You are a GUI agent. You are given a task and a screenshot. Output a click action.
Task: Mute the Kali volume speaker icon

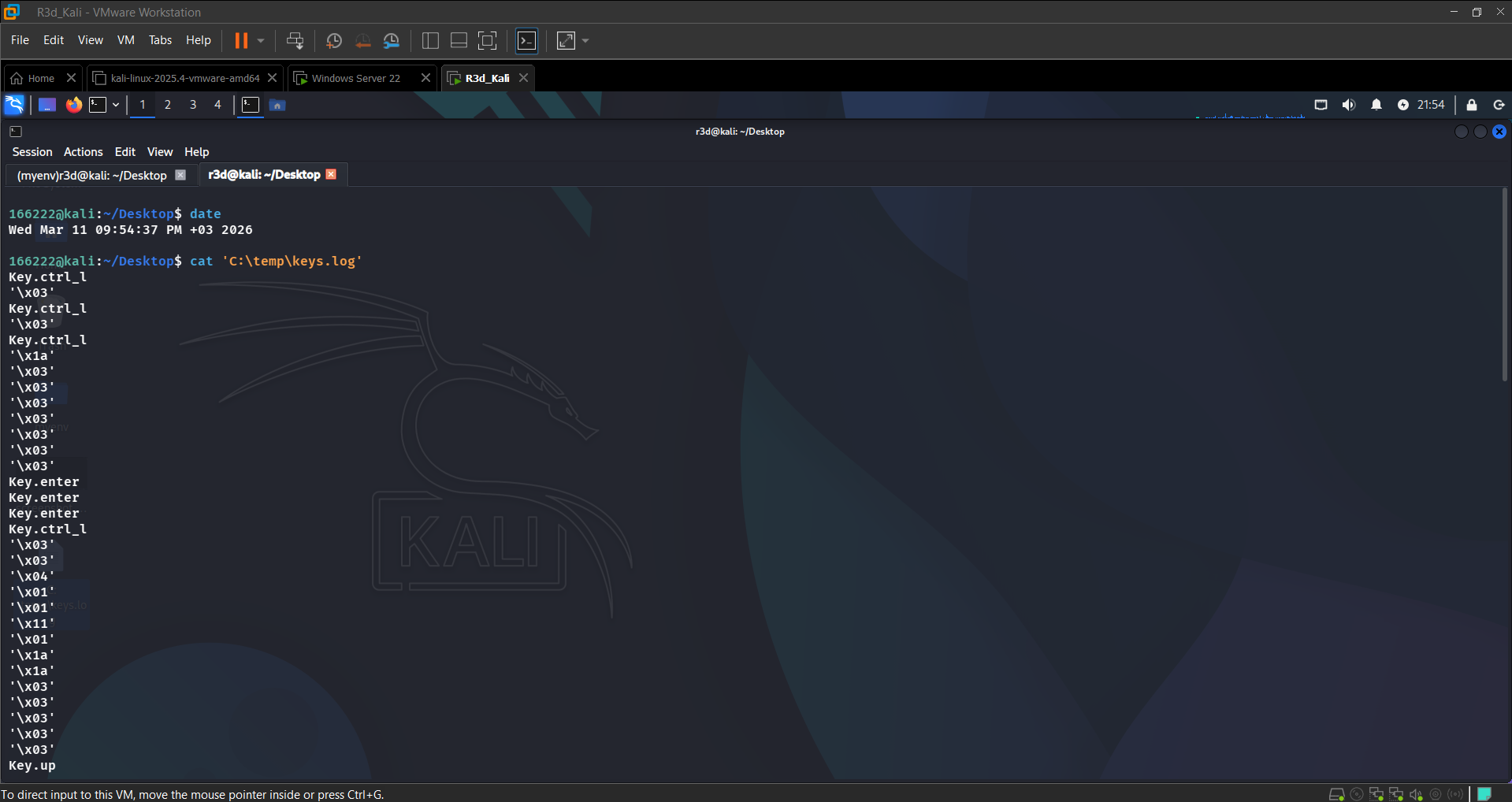click(1349, 105)
